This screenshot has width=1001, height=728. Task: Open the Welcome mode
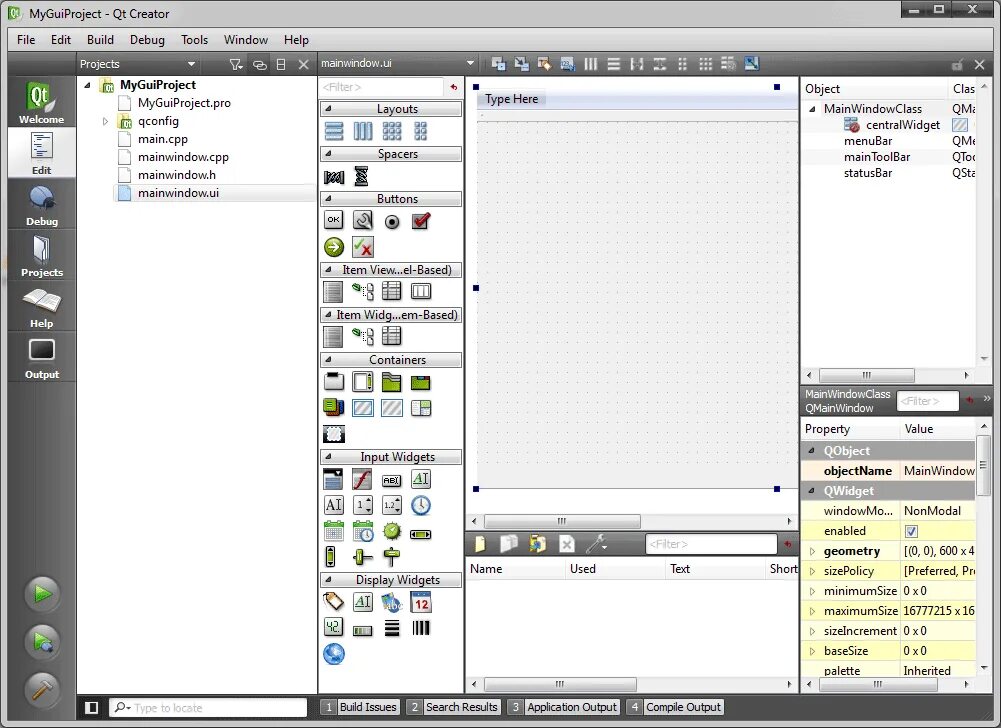click(41, 102)
